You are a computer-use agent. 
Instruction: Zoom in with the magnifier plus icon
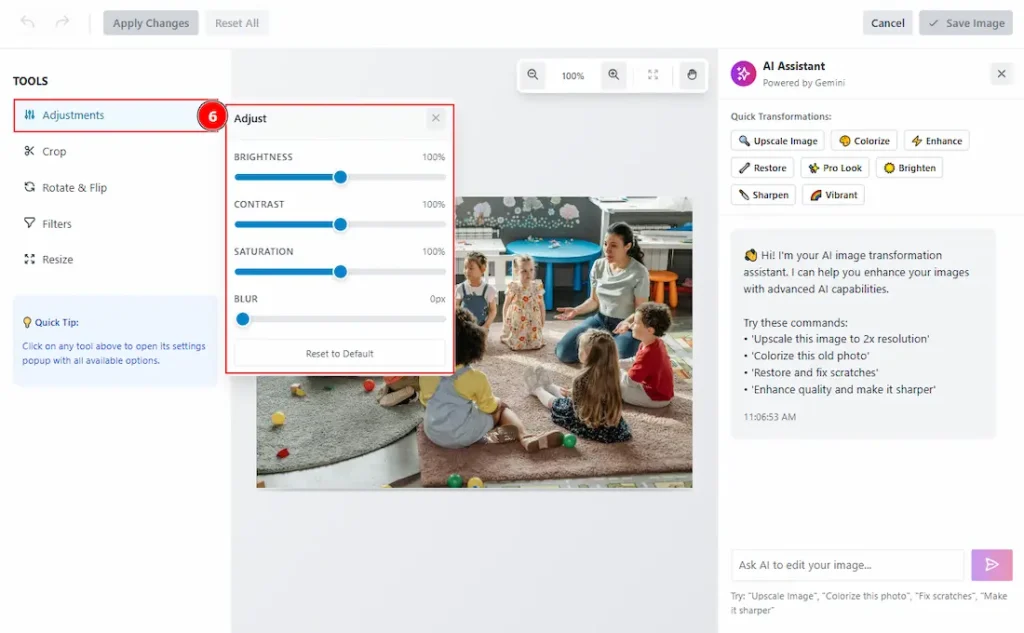614,75
